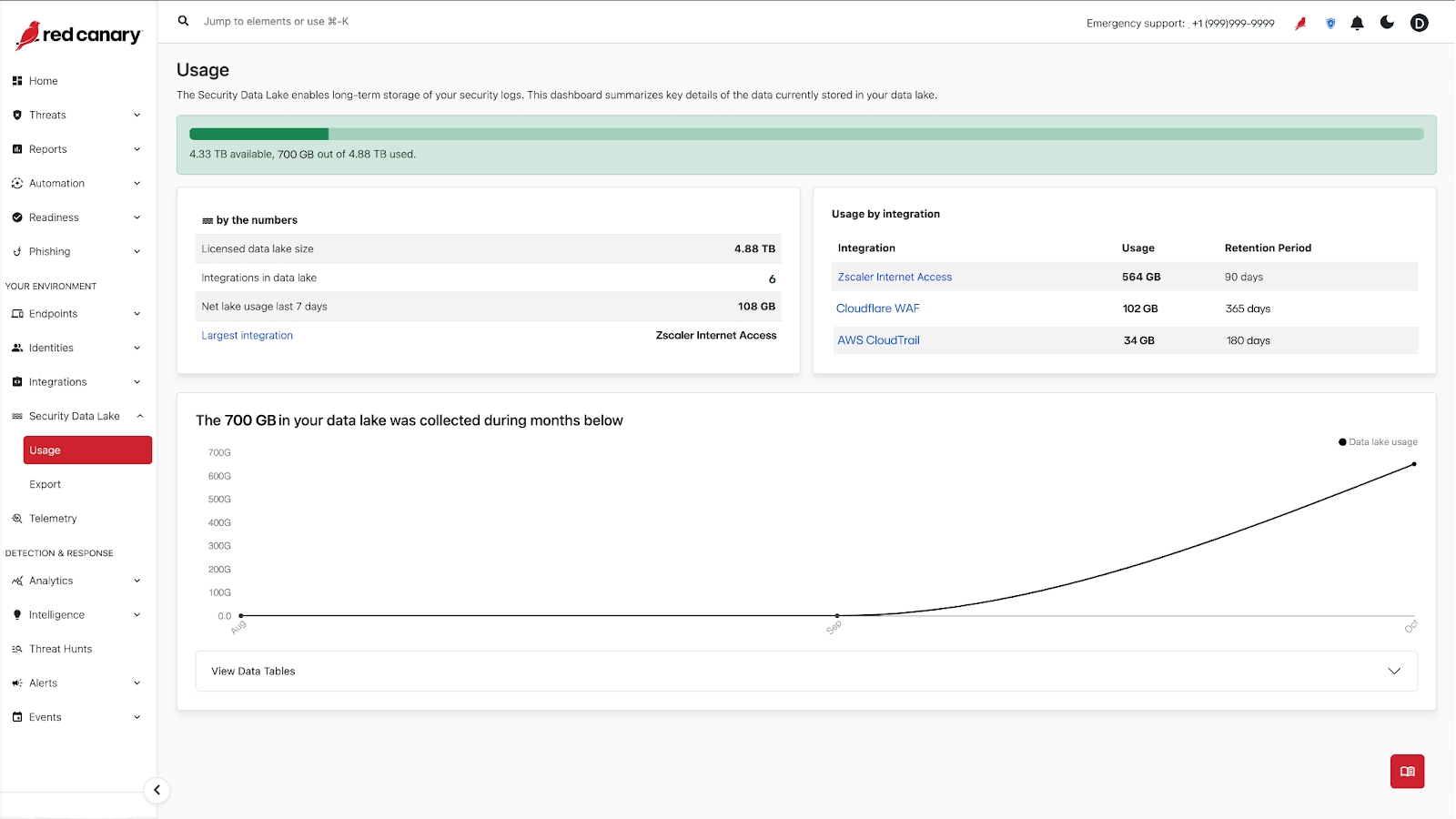
Task: Expand the Threats menu chevron
Action: click(137, 116)
